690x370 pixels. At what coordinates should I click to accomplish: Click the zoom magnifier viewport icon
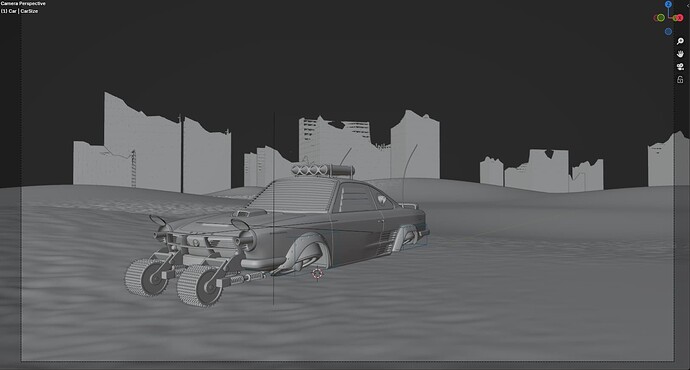[x=680, y=41]
